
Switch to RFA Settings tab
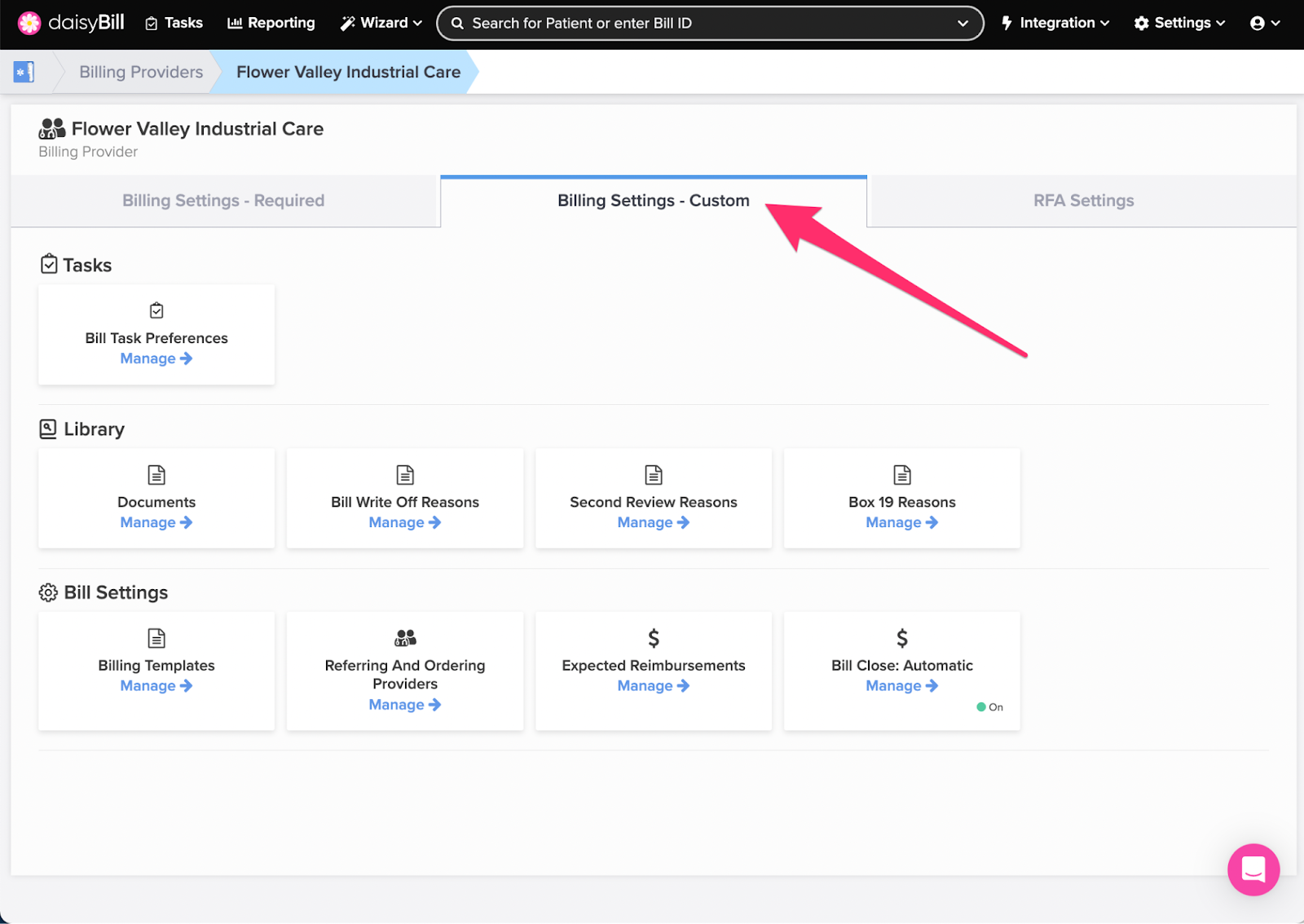(1083, 200)
